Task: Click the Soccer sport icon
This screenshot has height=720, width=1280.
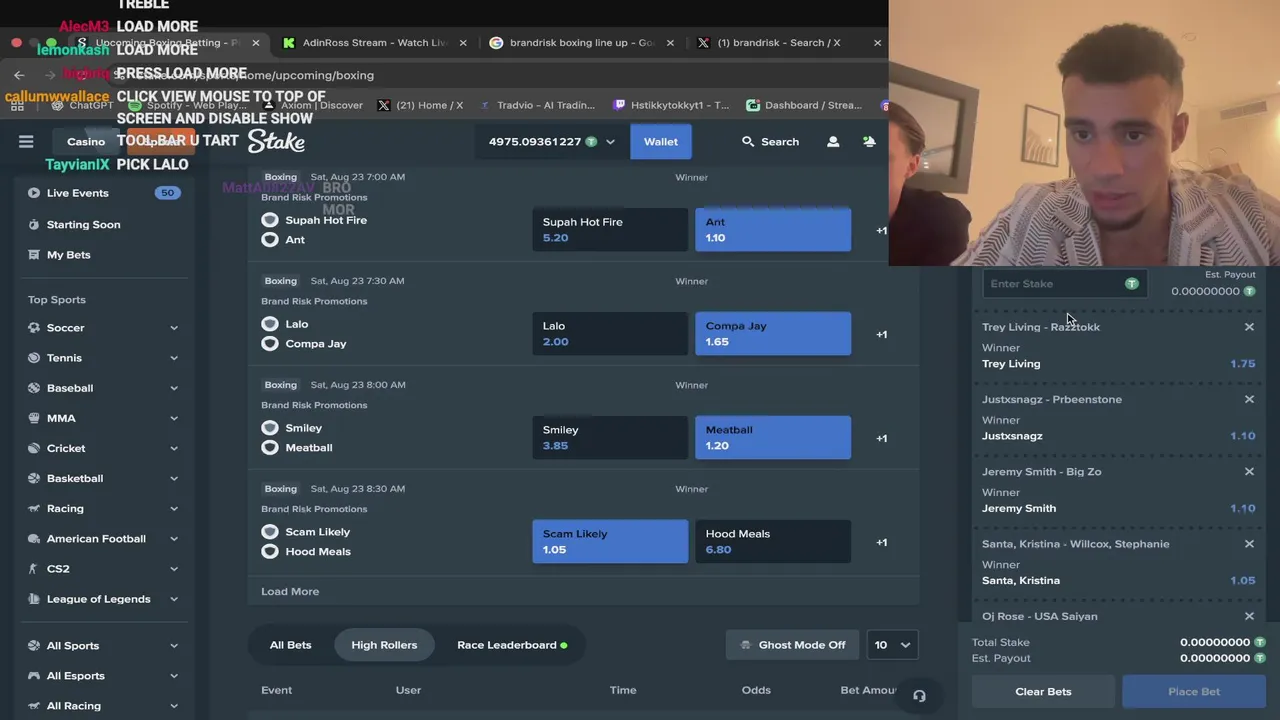Action: [x=34, y=328]
